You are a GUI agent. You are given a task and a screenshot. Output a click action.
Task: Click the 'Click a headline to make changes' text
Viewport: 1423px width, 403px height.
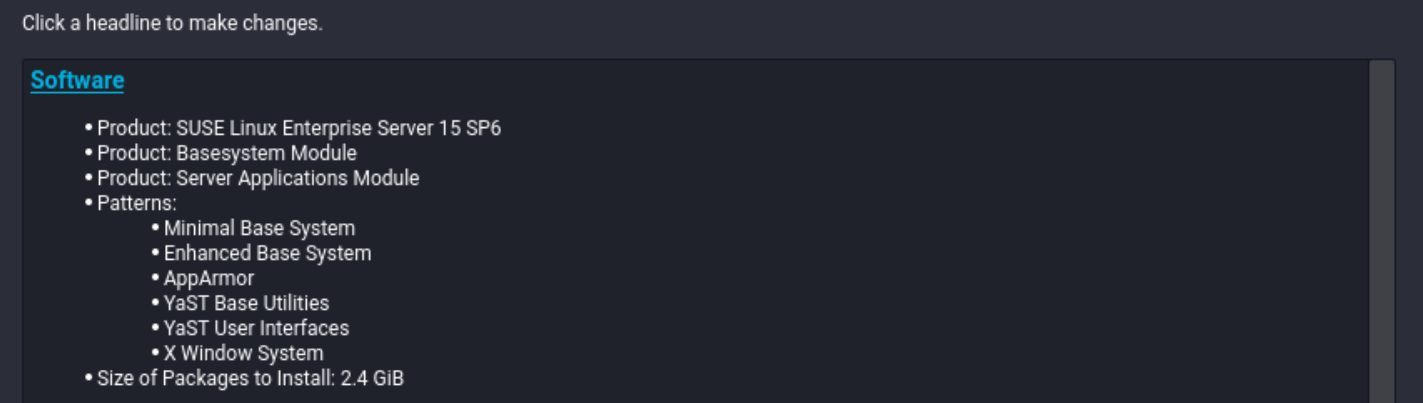(172, 22)
